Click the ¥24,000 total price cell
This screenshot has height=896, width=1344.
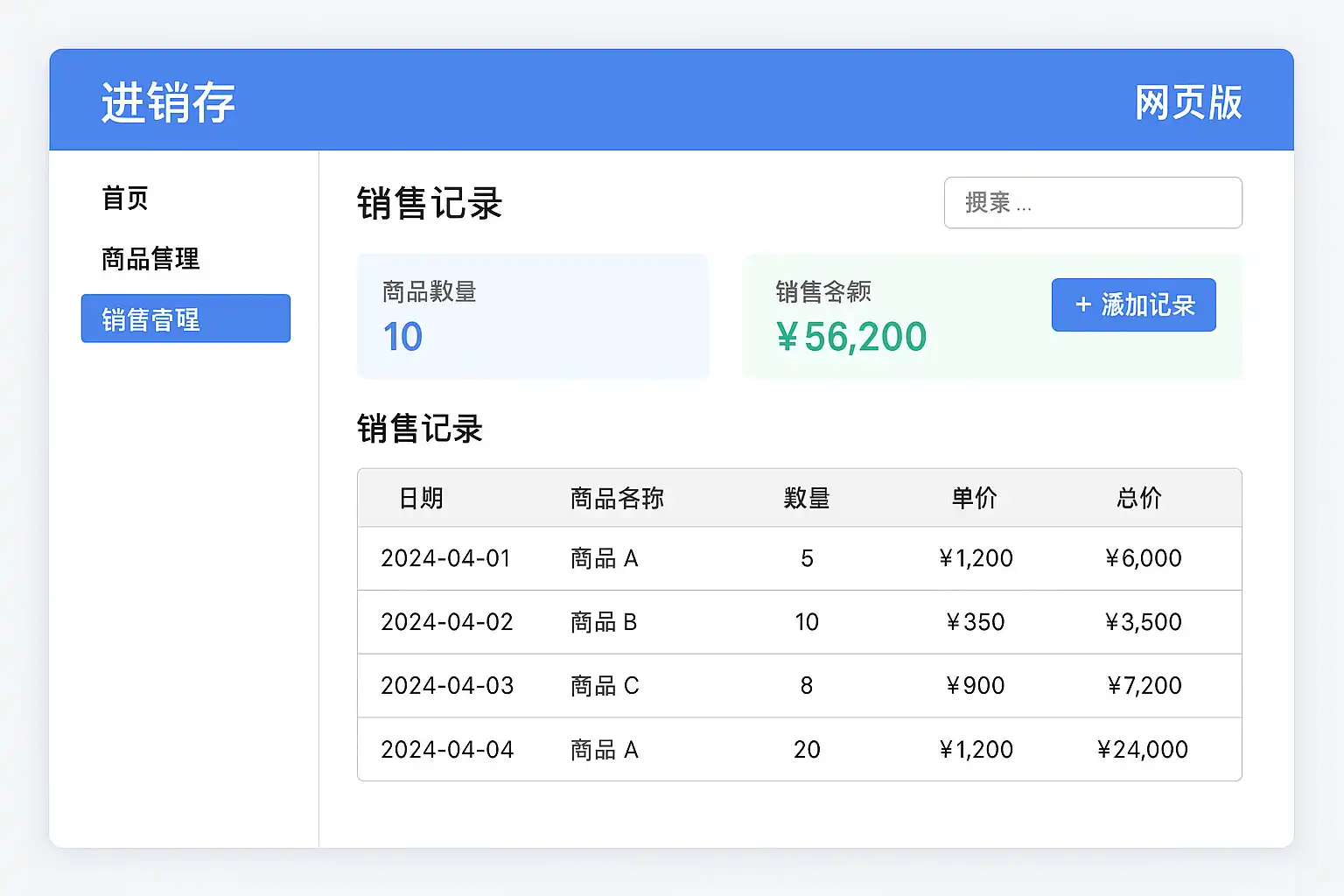1142,750
